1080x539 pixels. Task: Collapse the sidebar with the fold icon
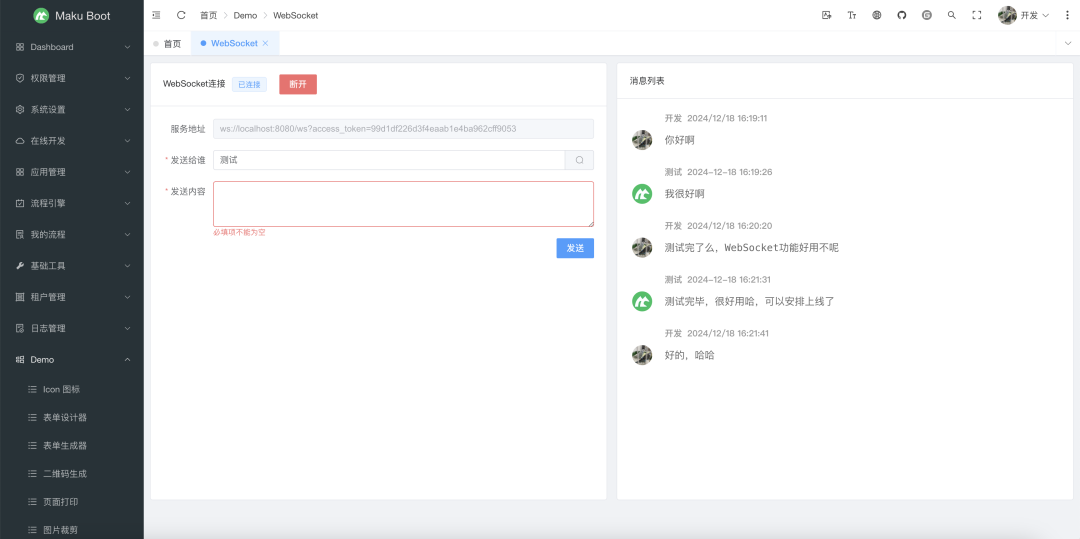pos(156,15)
